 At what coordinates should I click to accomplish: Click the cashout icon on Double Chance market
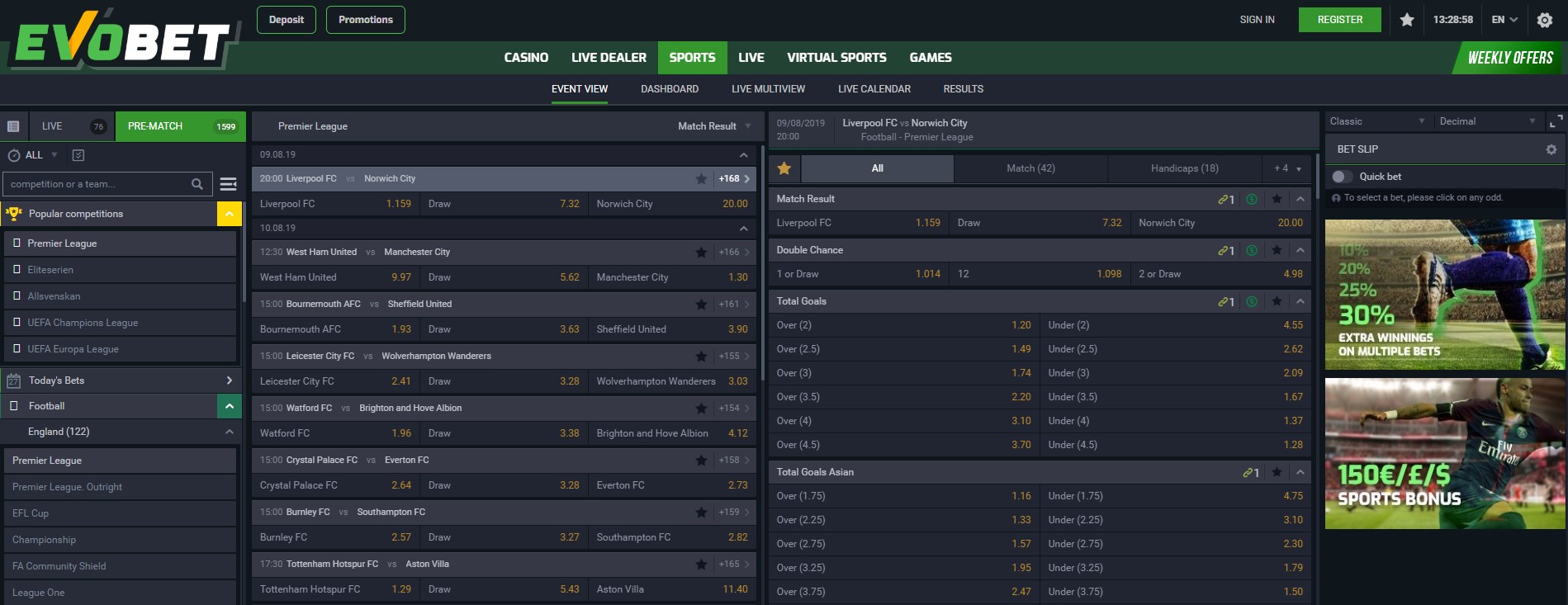pyautogui.click(x=1252, y=251)
